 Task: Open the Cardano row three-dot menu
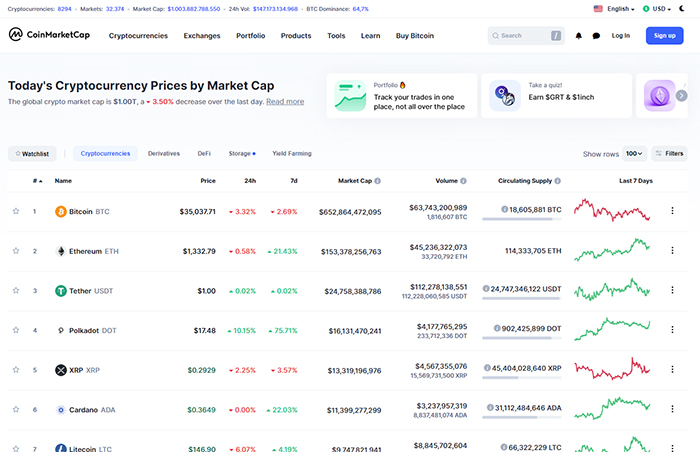coord(672,409)
